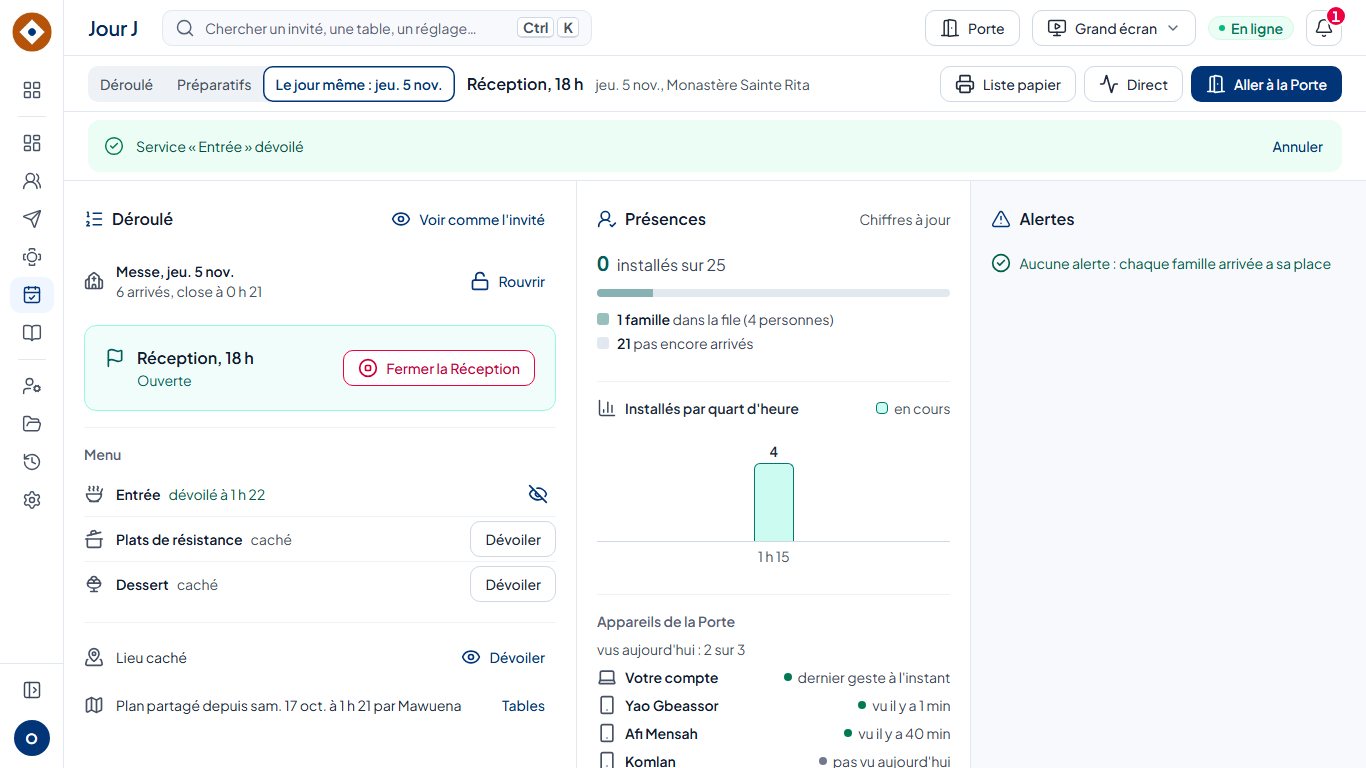Reveal Plats de résistance with Dévoiler
1366x768 pixels.
[x=513, y=540]
